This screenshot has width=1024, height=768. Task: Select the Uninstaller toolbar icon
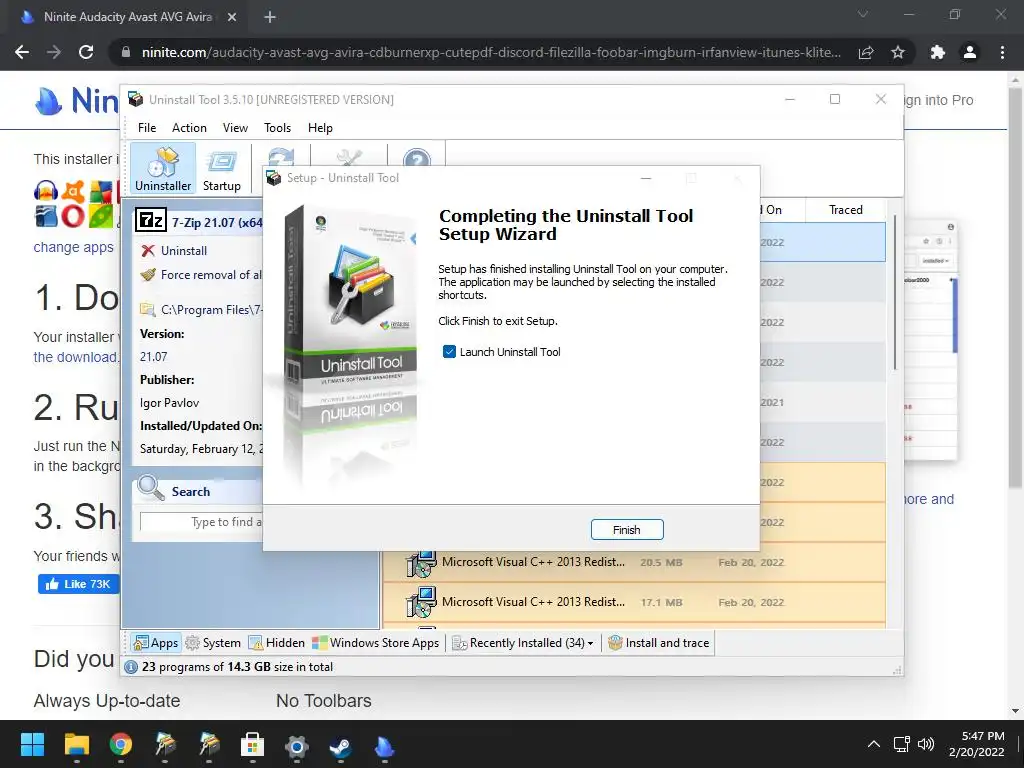point(163,168)
